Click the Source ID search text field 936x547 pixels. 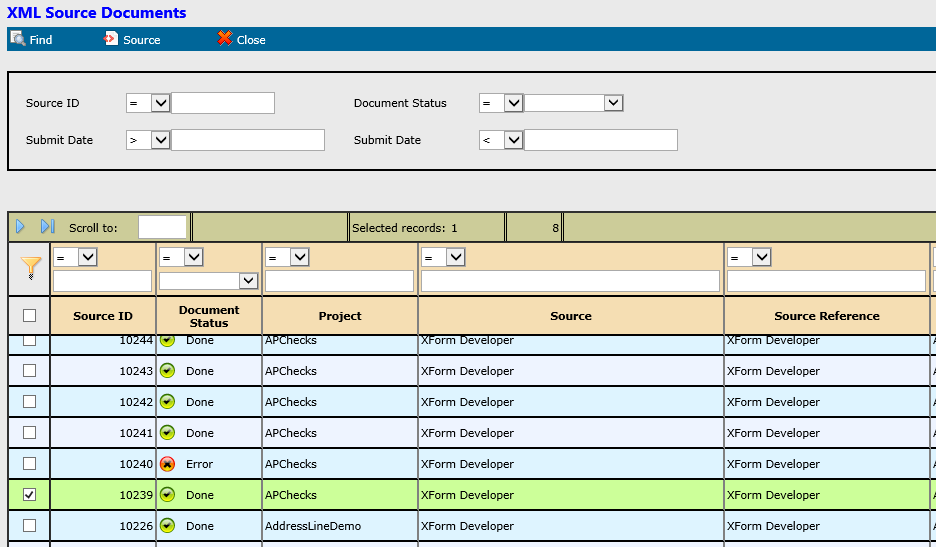223,103
